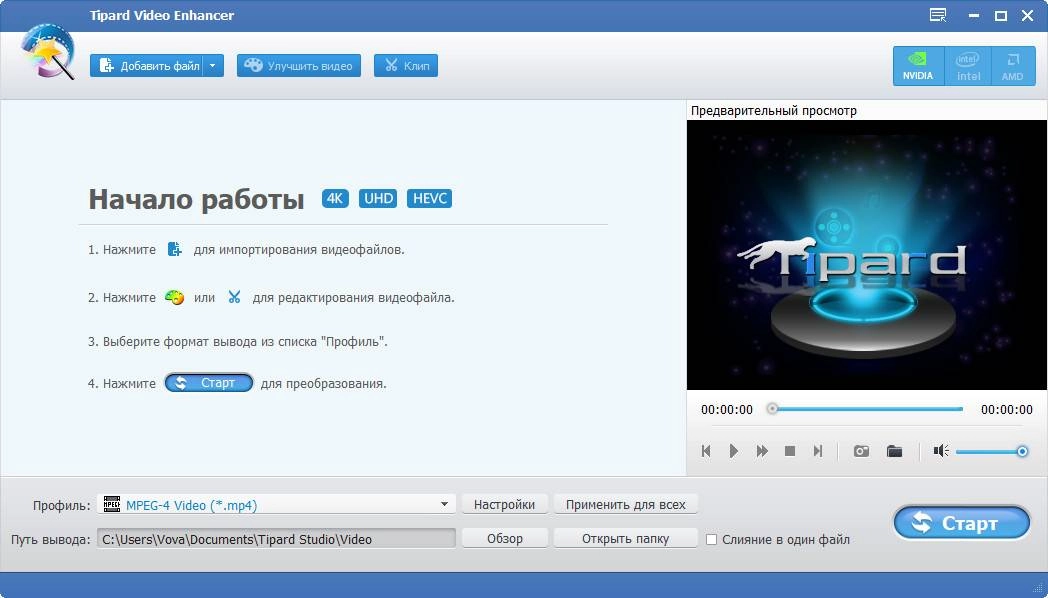Open the Клип trimming tool
This screenshot has height=598, width=1048.
(x=406, y=65)
